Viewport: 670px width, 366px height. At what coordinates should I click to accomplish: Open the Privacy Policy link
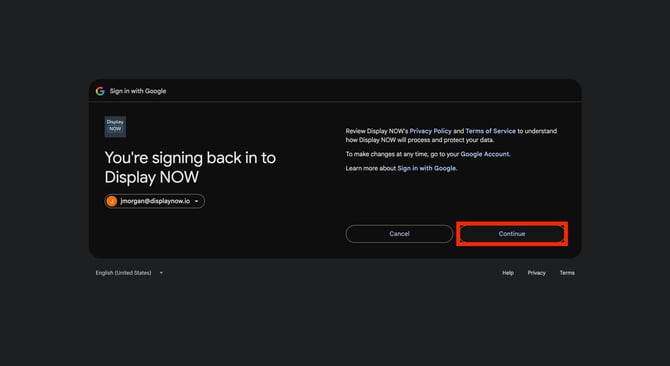tap(430, 131)
